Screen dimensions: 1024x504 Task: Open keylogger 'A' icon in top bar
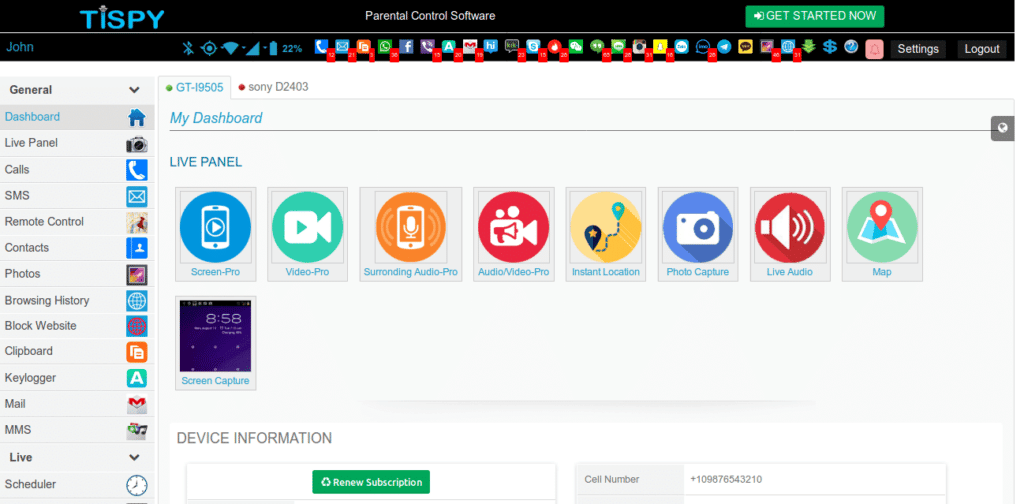point(448,46)
